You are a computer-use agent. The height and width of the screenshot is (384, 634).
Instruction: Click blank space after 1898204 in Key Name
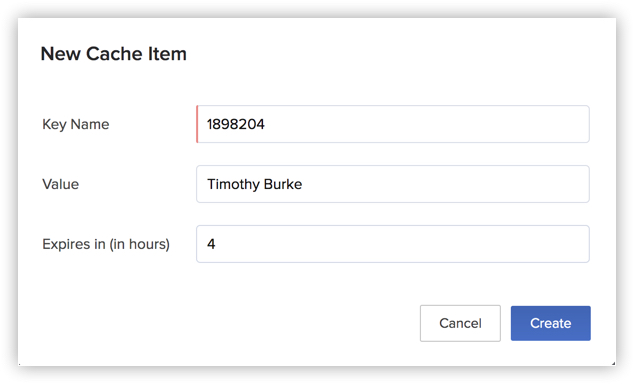[x=427, y=124]
